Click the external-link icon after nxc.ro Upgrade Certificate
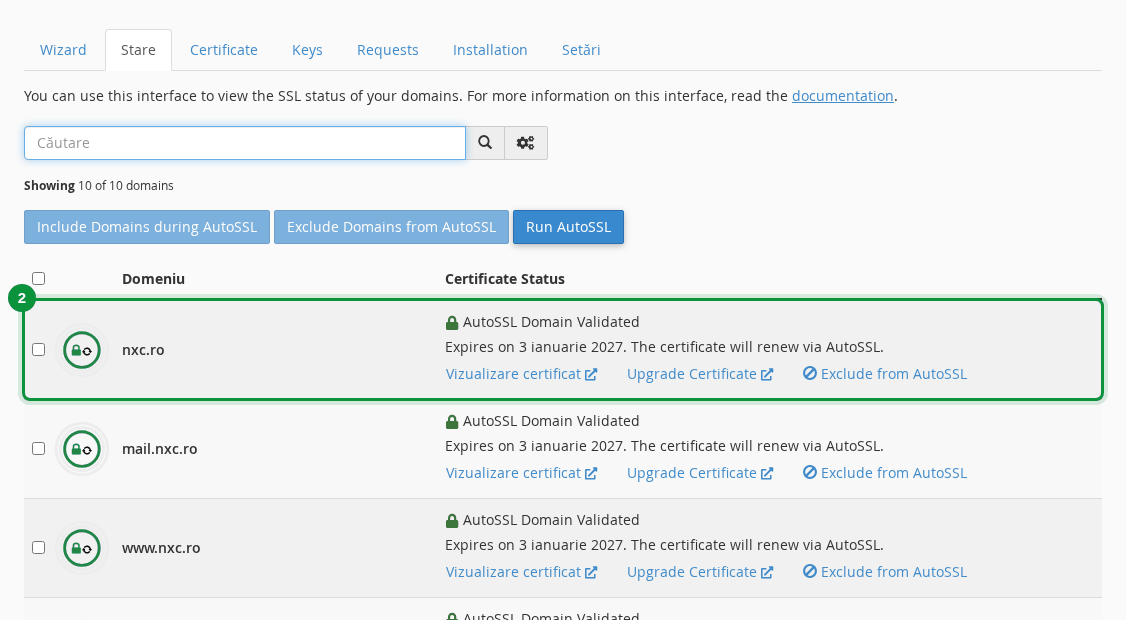Image resolution: width=1126 pixels, height=620 pixels. coord(767,374)
